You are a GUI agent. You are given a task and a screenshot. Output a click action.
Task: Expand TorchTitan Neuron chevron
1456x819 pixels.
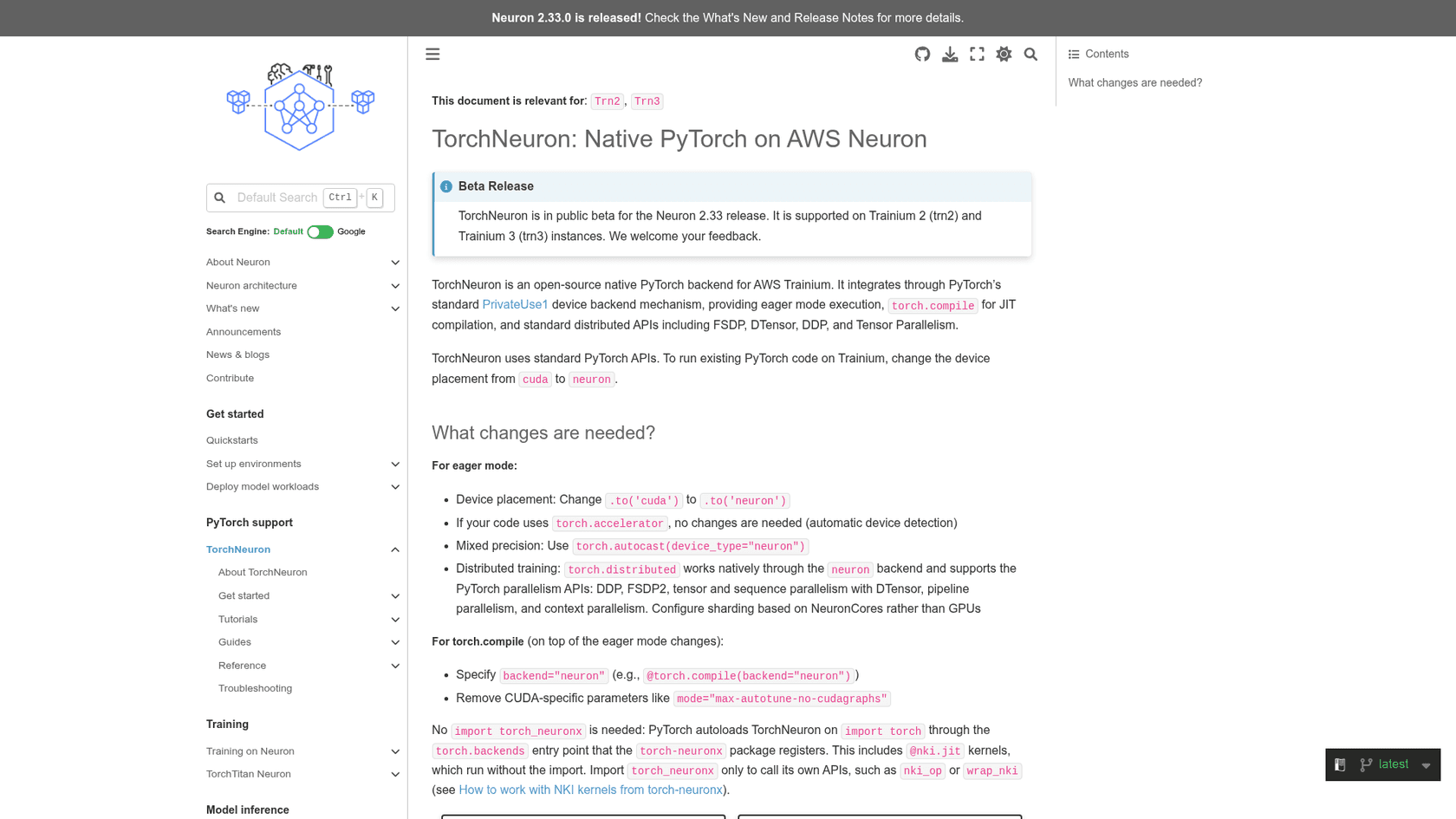(x=395, y=775)
